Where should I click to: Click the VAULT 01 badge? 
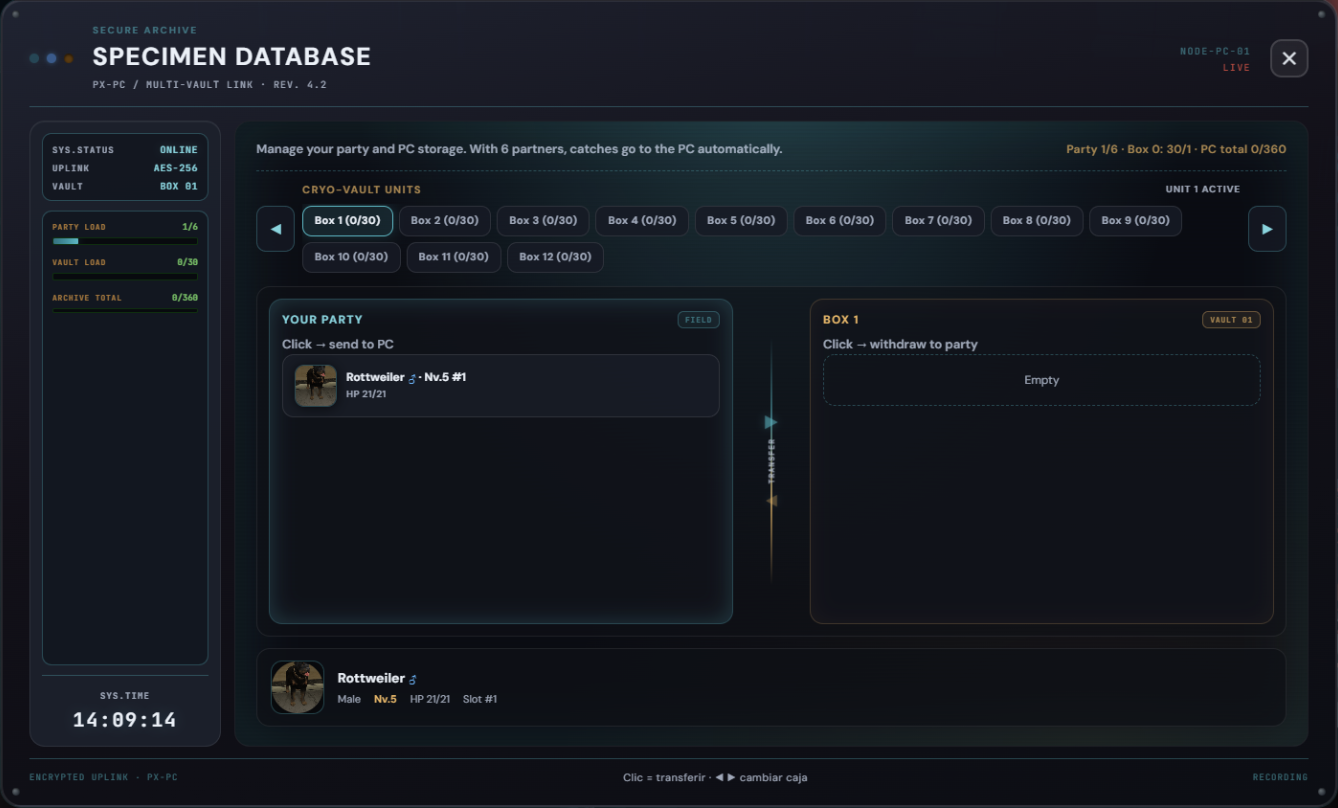click(1231, 320)
